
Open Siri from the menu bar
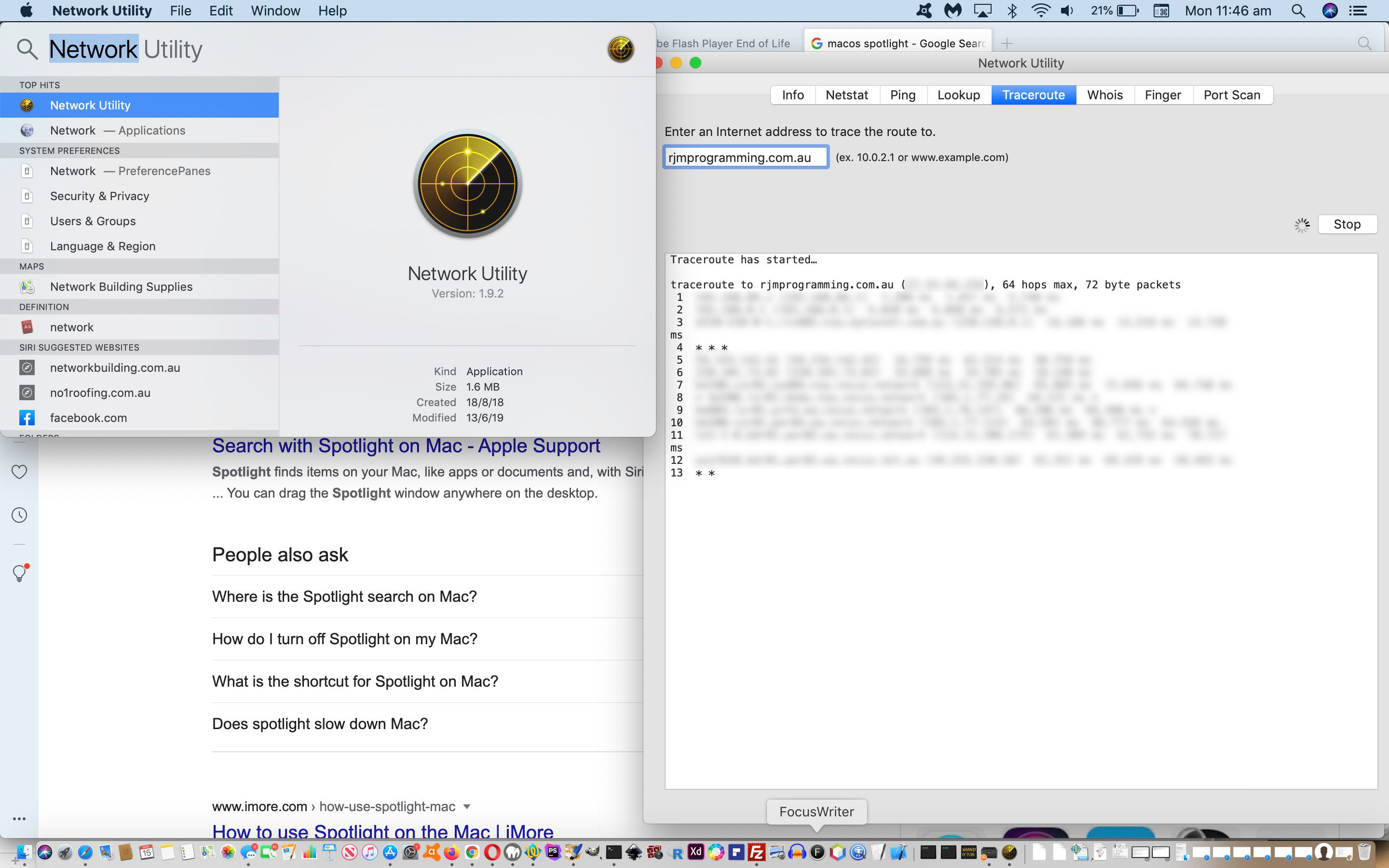pyautogui.click(x=1330, y=10)
